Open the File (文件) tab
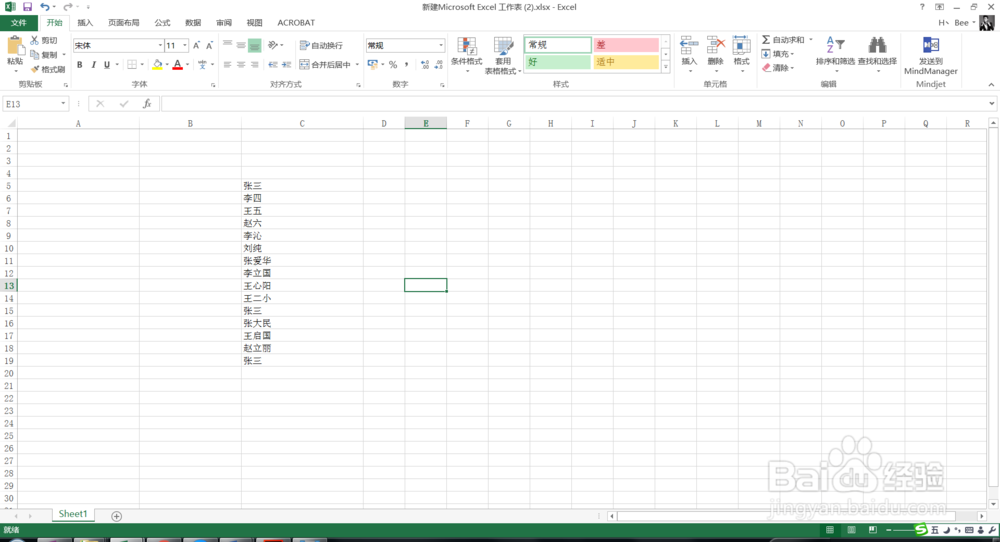 click(x=19, y=22)
